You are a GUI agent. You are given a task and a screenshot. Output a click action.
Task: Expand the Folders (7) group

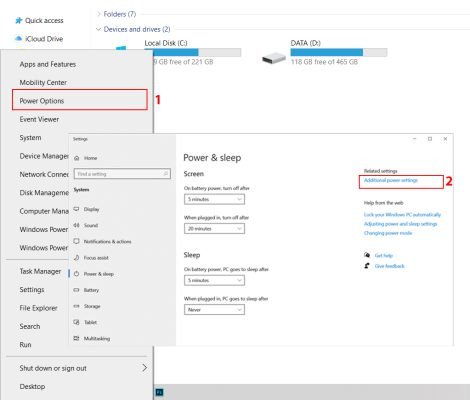pos(99,14)
